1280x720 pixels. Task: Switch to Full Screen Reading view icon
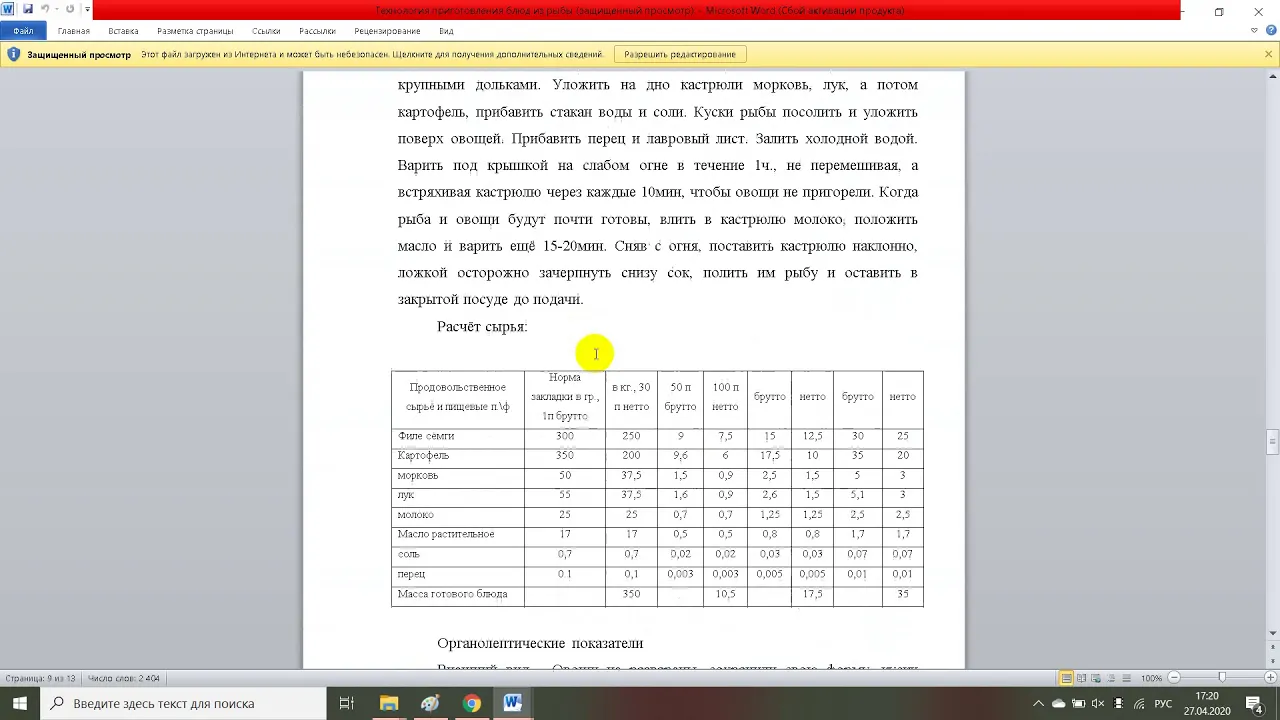1081,678
